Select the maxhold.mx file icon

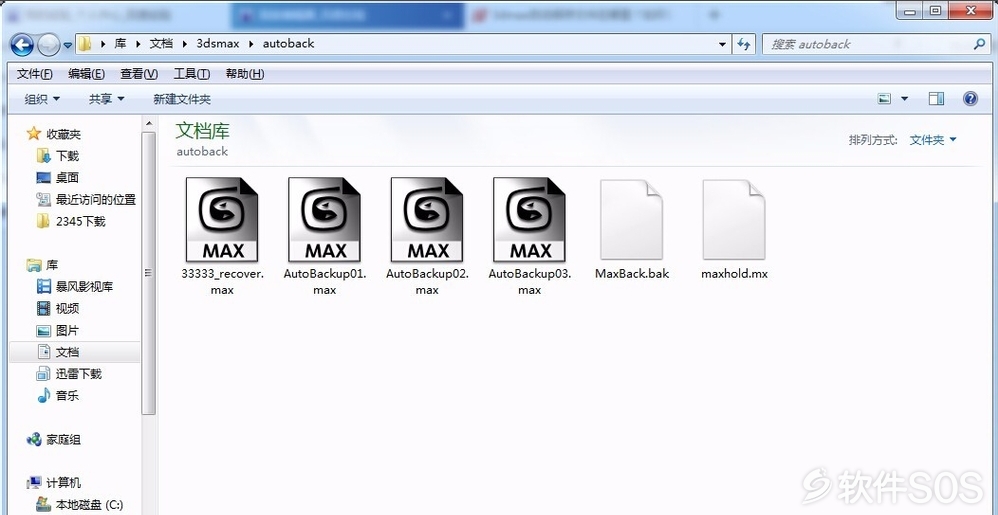(x=734, y=220)
